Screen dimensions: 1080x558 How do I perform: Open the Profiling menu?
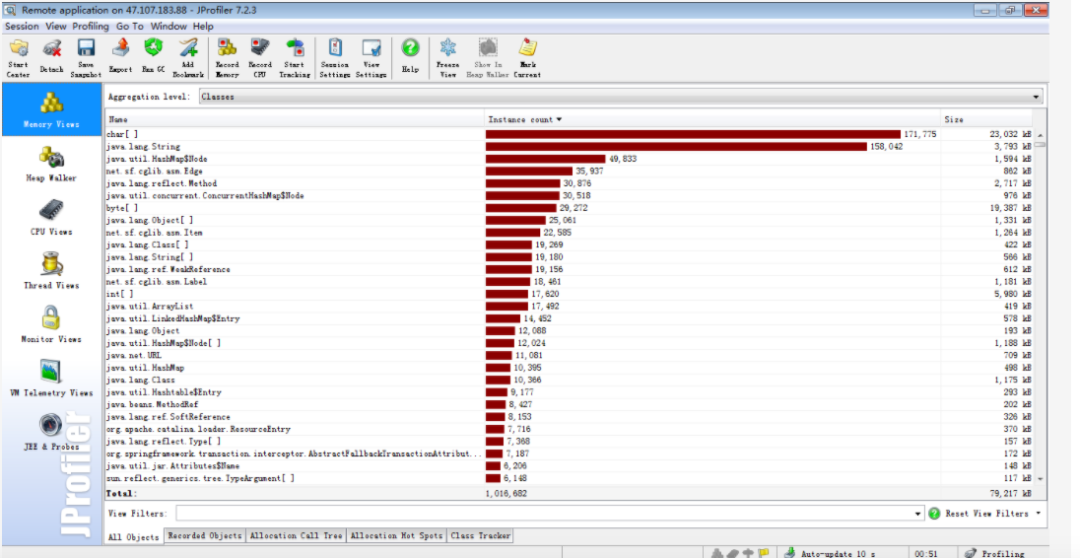[91, 26]
